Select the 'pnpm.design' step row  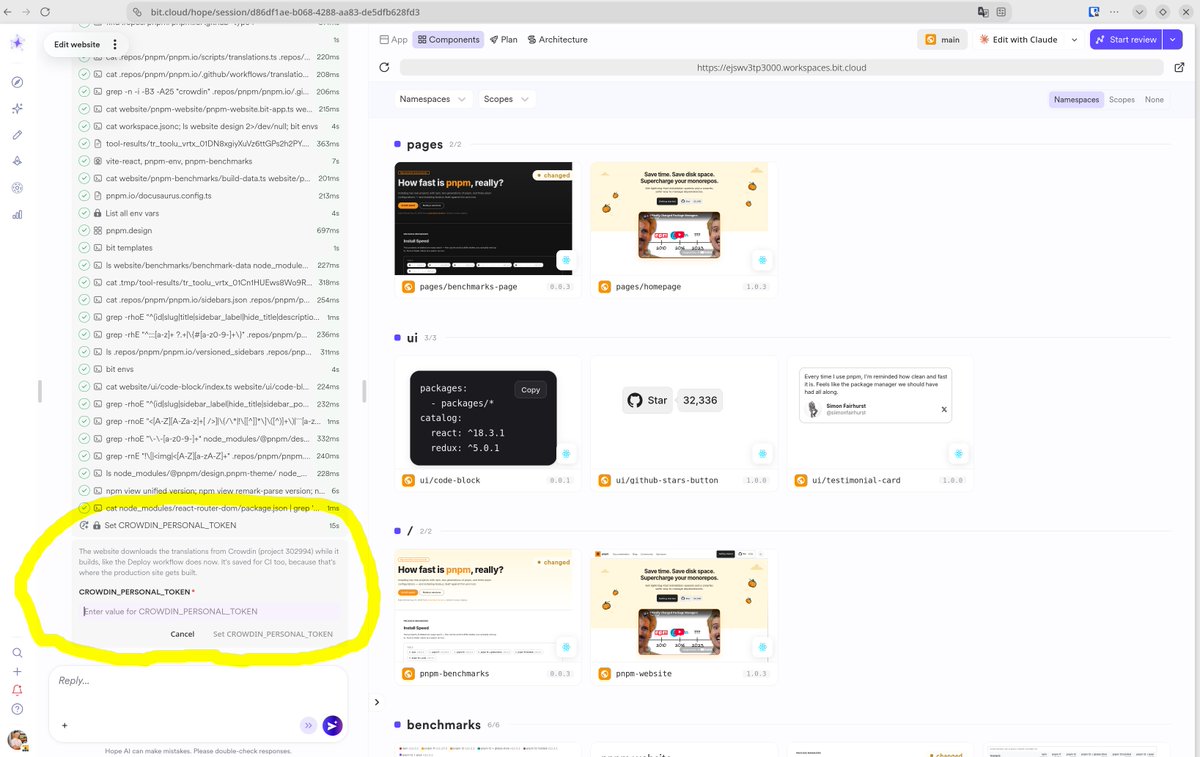pyautogui.click(x=210, y=230)
